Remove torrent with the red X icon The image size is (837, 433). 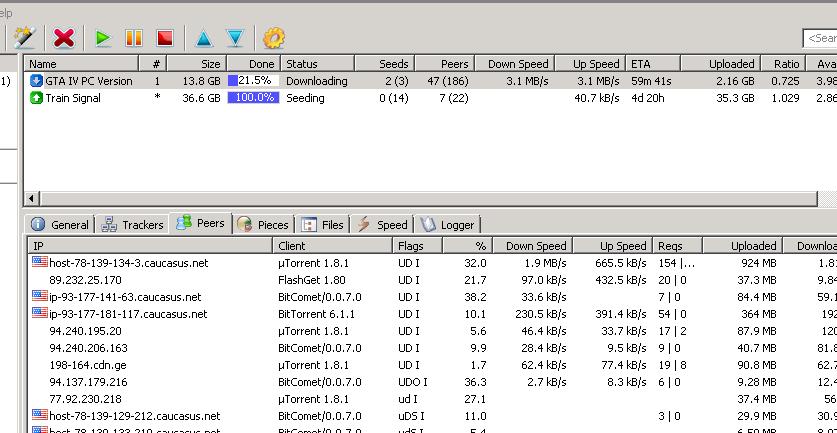point(64,38)
